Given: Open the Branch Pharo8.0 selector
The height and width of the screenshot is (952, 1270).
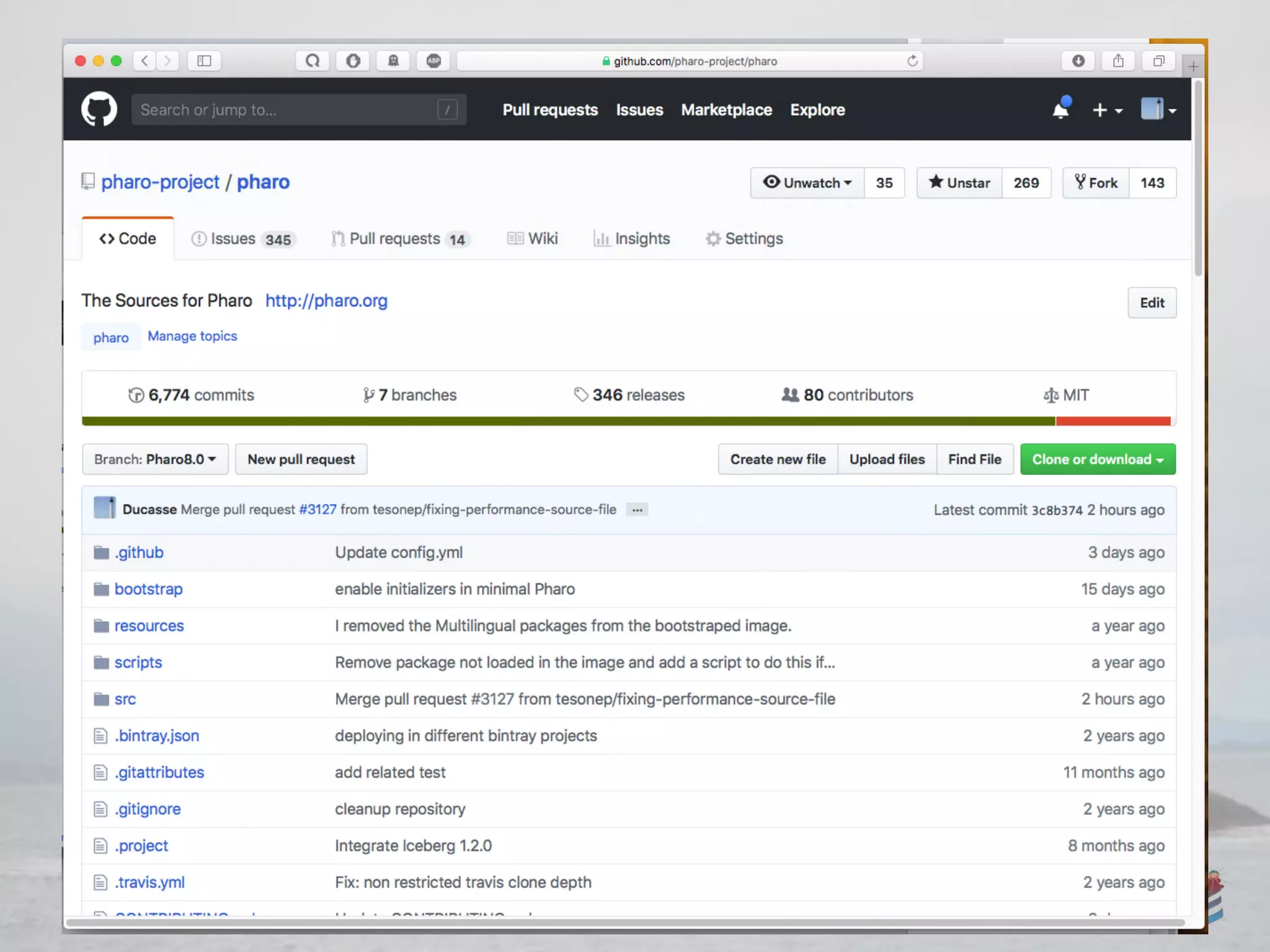Looking at the screenshot, I should (155, 459).
